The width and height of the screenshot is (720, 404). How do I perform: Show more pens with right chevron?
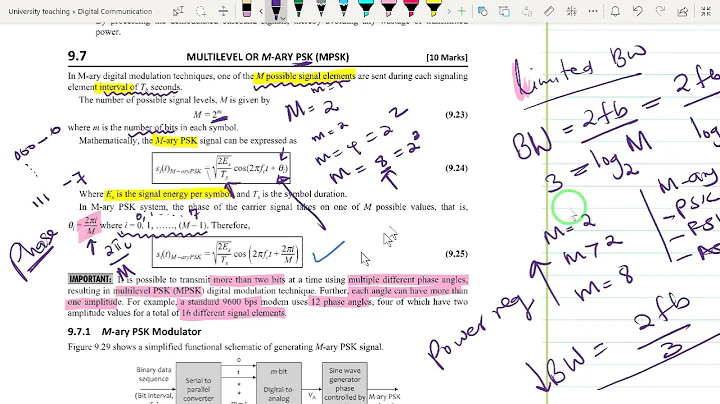449,11
